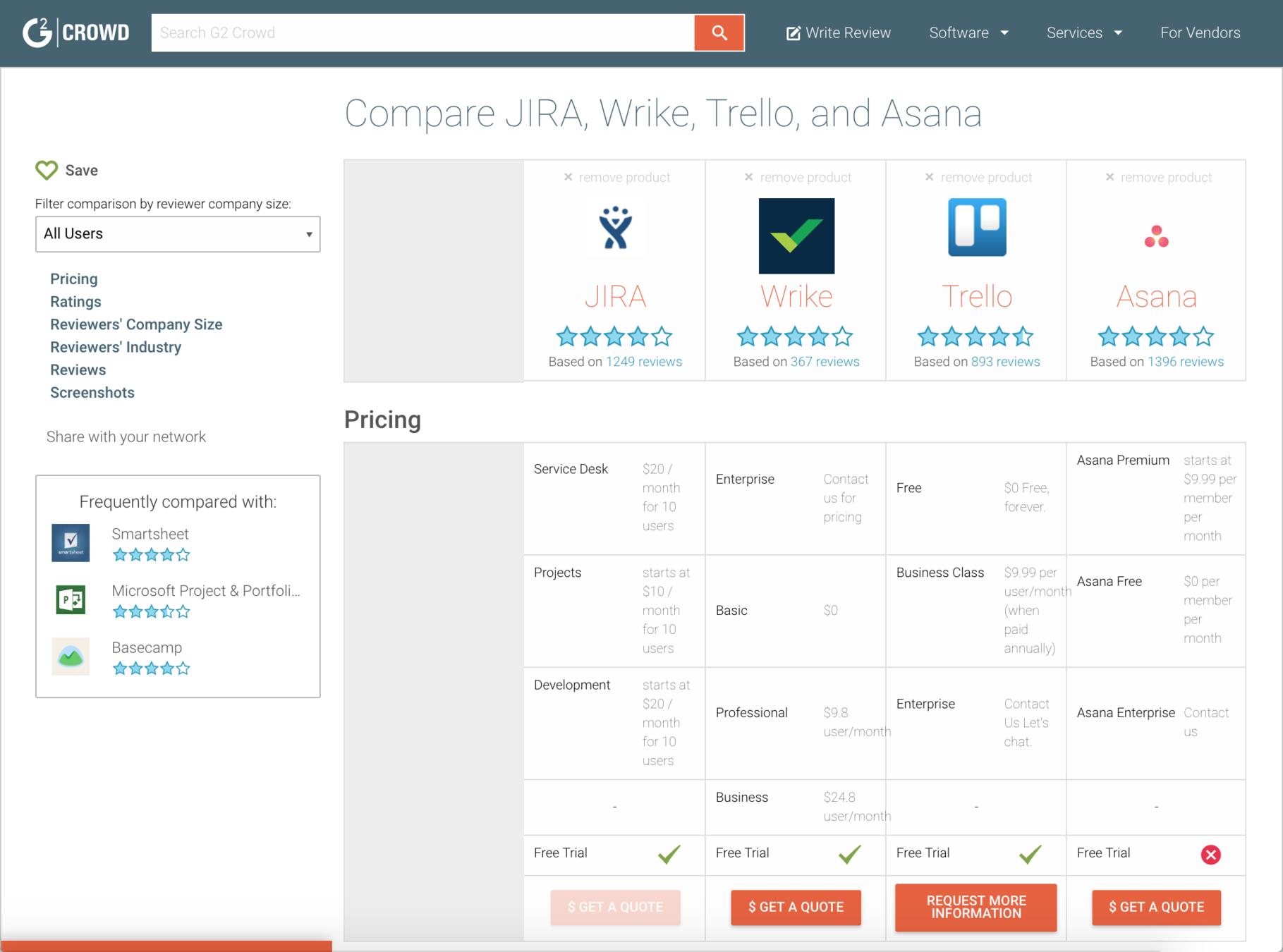Click Trello's star rating

click(975, 336)
